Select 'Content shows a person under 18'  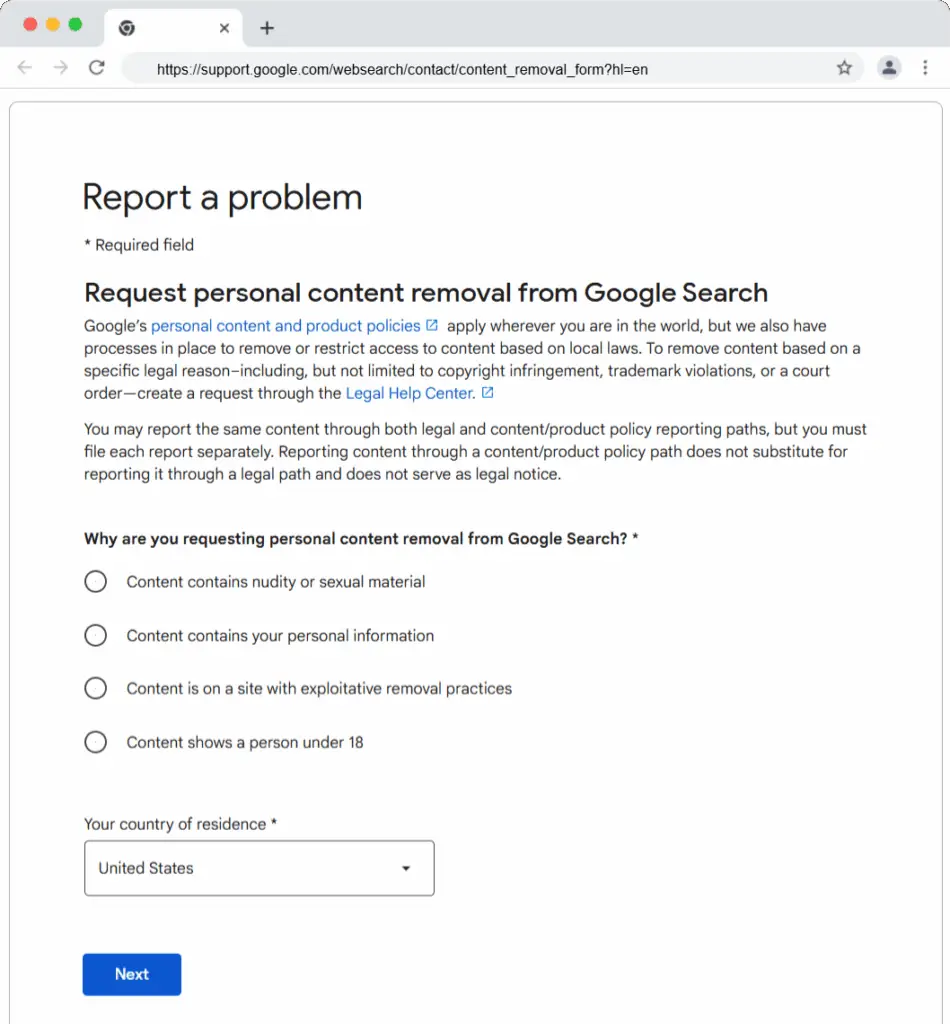[96, 743]
